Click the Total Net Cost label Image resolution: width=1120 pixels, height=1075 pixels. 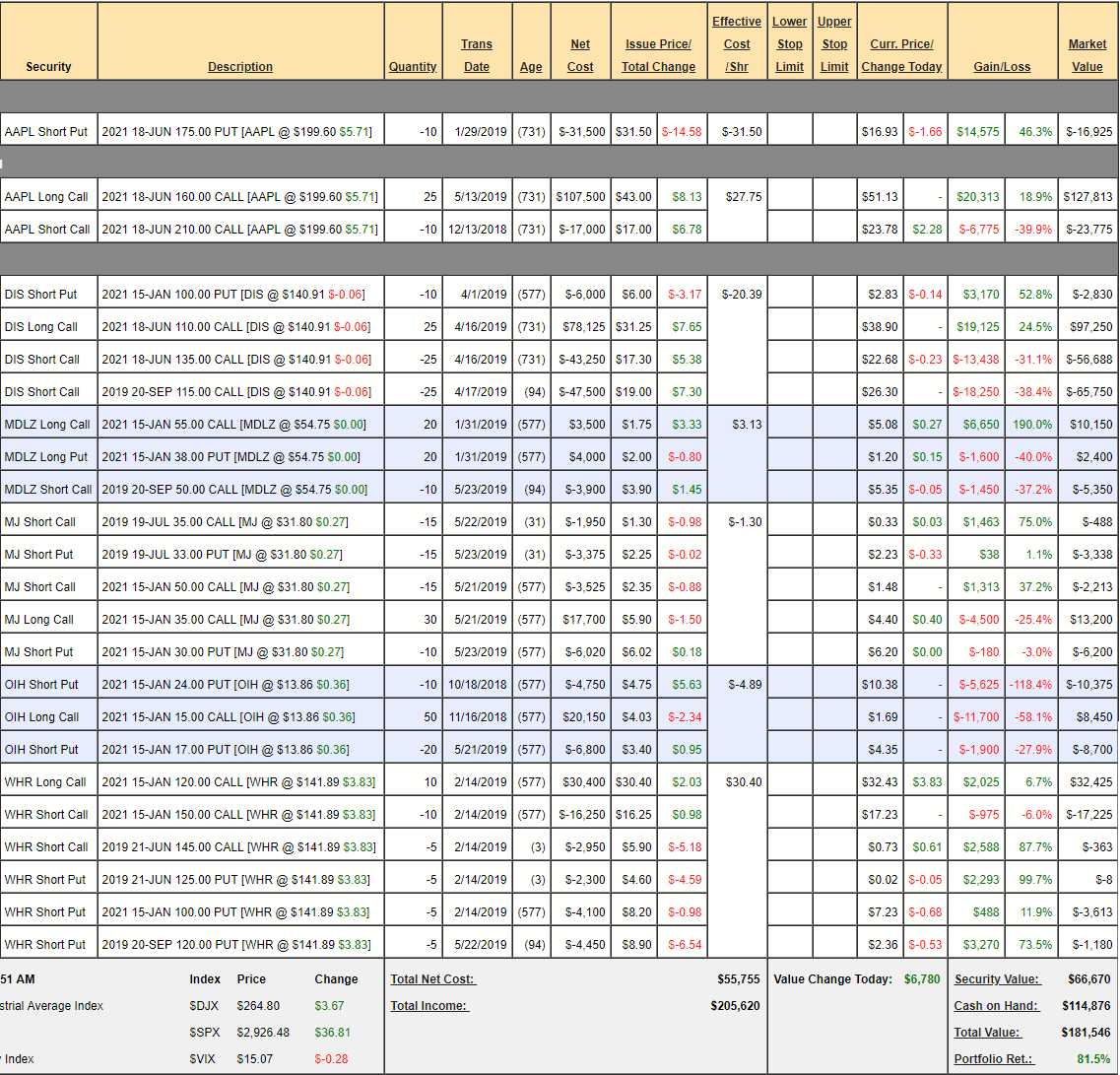(x=432, y=979)
